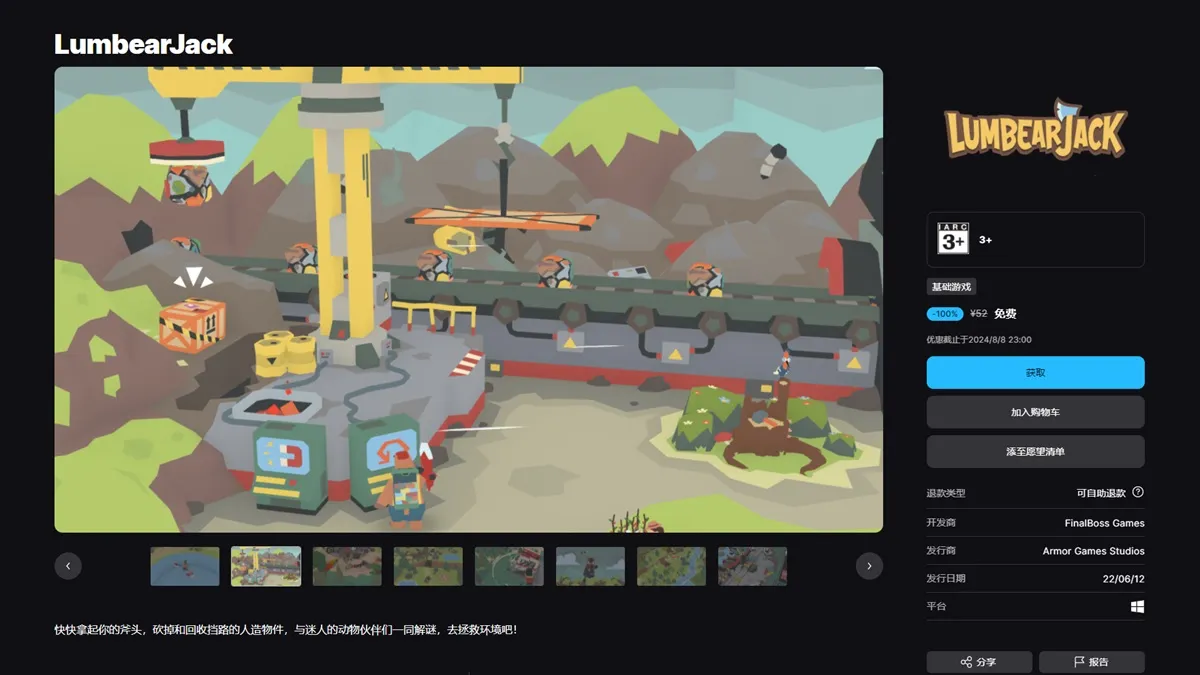Click the 发行日期 label
Viewport: 1200px width, 675px height.
tap(946, 578)
